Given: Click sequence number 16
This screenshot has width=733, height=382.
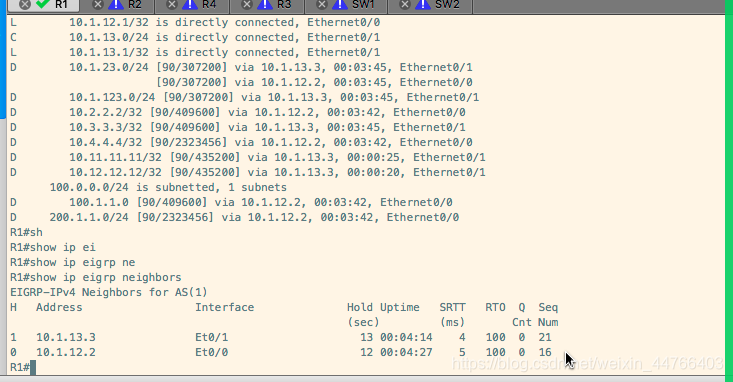Looking at the screenshot, I should pos(545,352).
